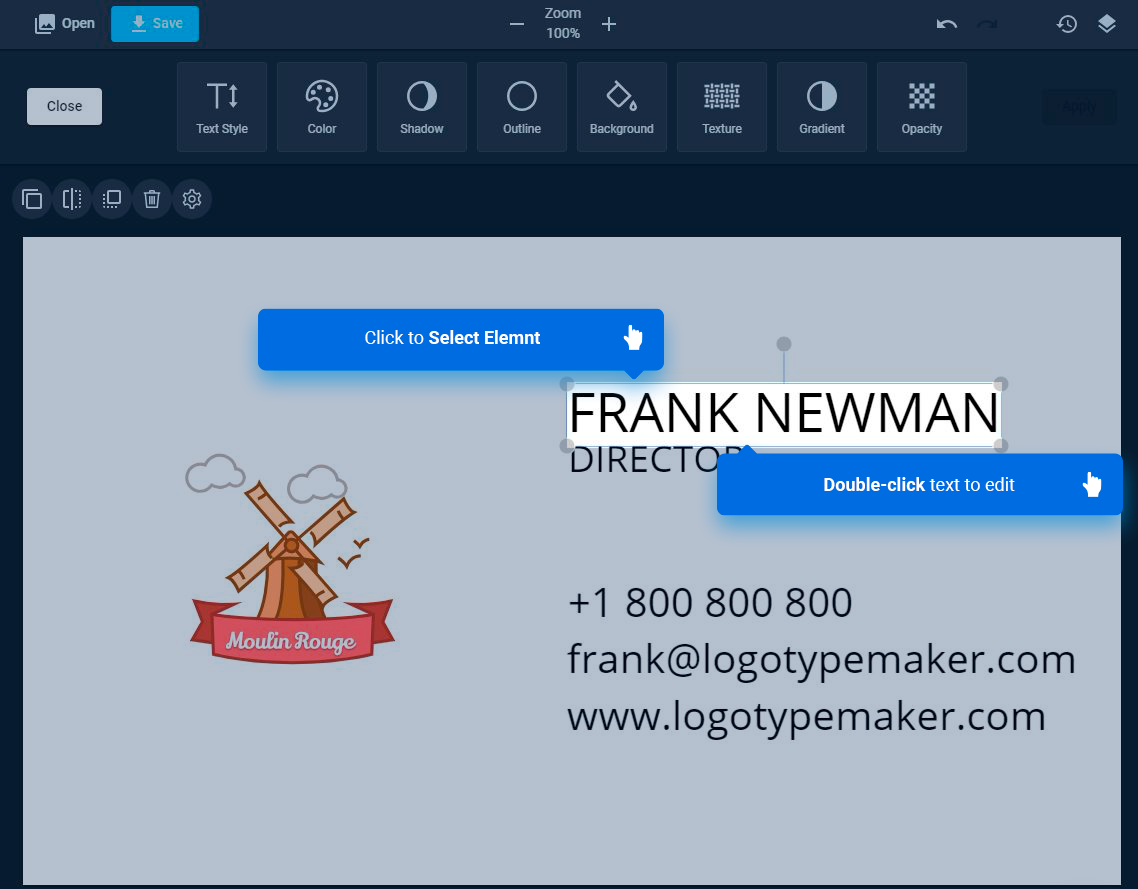
Task: Open the Shadow settings
Action: (422, 107)
